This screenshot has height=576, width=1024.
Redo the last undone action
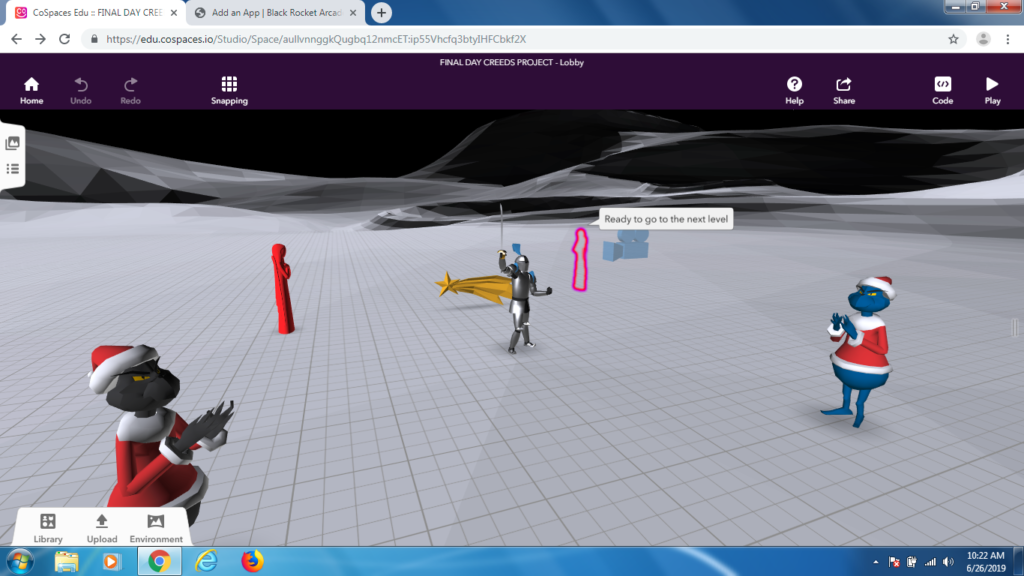pyautogui.click(x=130, y=90)
